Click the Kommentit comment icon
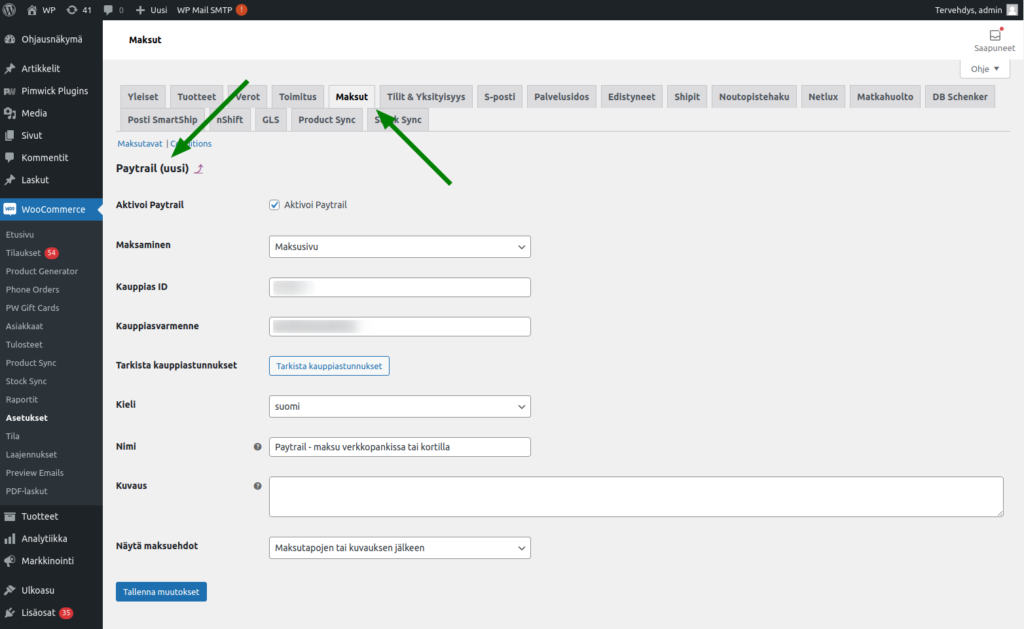1024x629 pixels. [x=10, y=157]
